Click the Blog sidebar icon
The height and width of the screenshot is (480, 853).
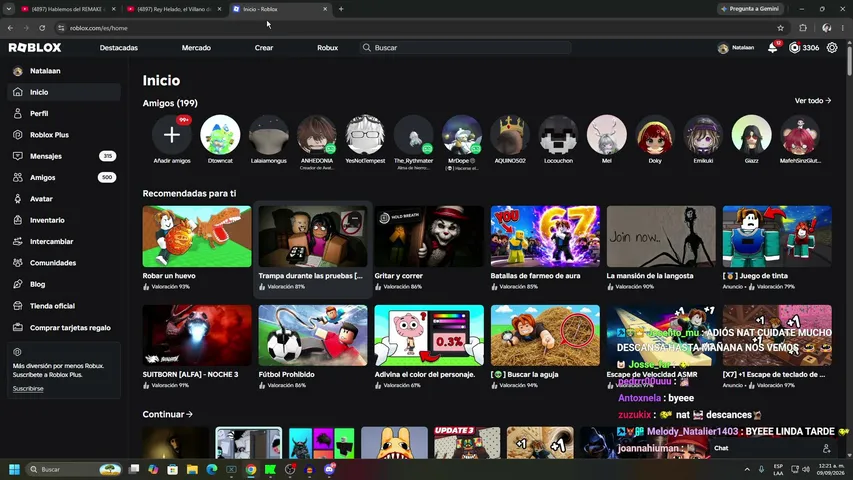[18, 284]
